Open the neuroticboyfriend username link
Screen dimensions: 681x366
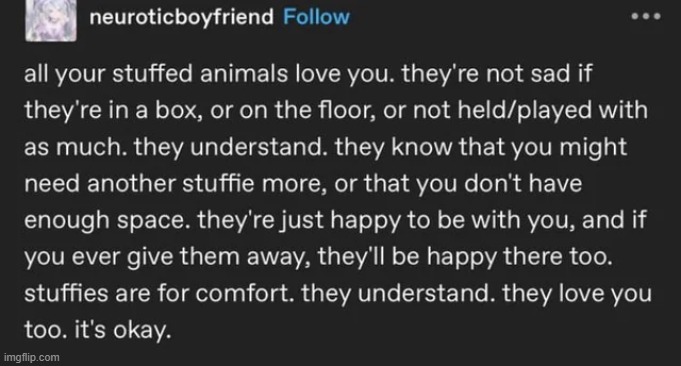pyautogui.click(x=182, y=18)
